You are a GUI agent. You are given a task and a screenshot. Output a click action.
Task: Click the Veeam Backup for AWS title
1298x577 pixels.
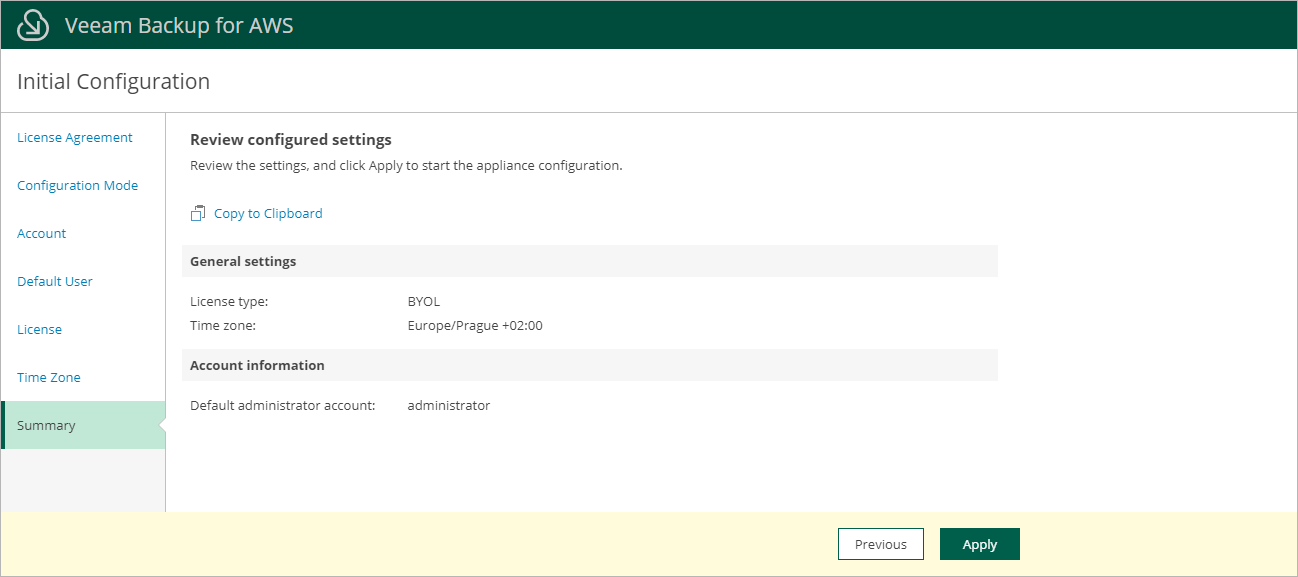179,26
